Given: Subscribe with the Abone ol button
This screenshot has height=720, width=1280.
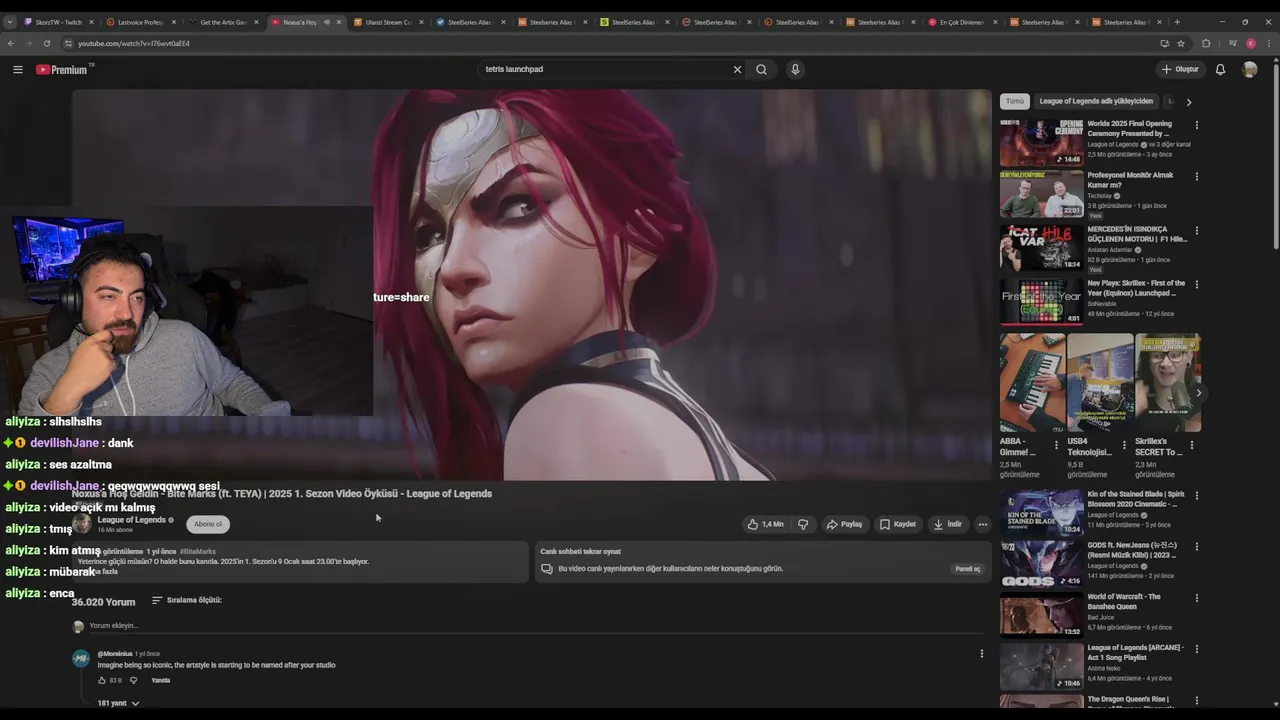Looking at the screenshot, I should pos(208,524).
